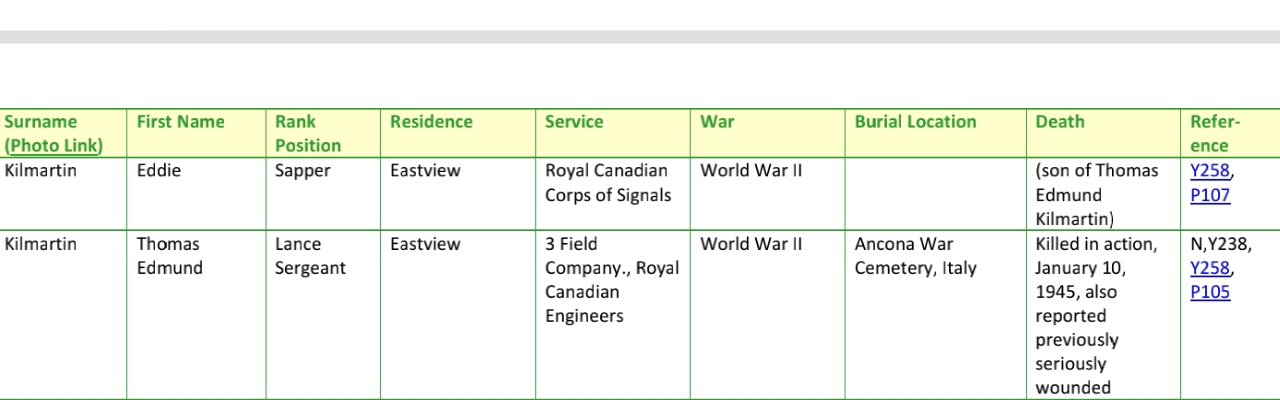This screenshot has height=400, width=1280.
Task: Click the 'Royal Canadian Corps of Signals' cell
Action: point(606,183)
